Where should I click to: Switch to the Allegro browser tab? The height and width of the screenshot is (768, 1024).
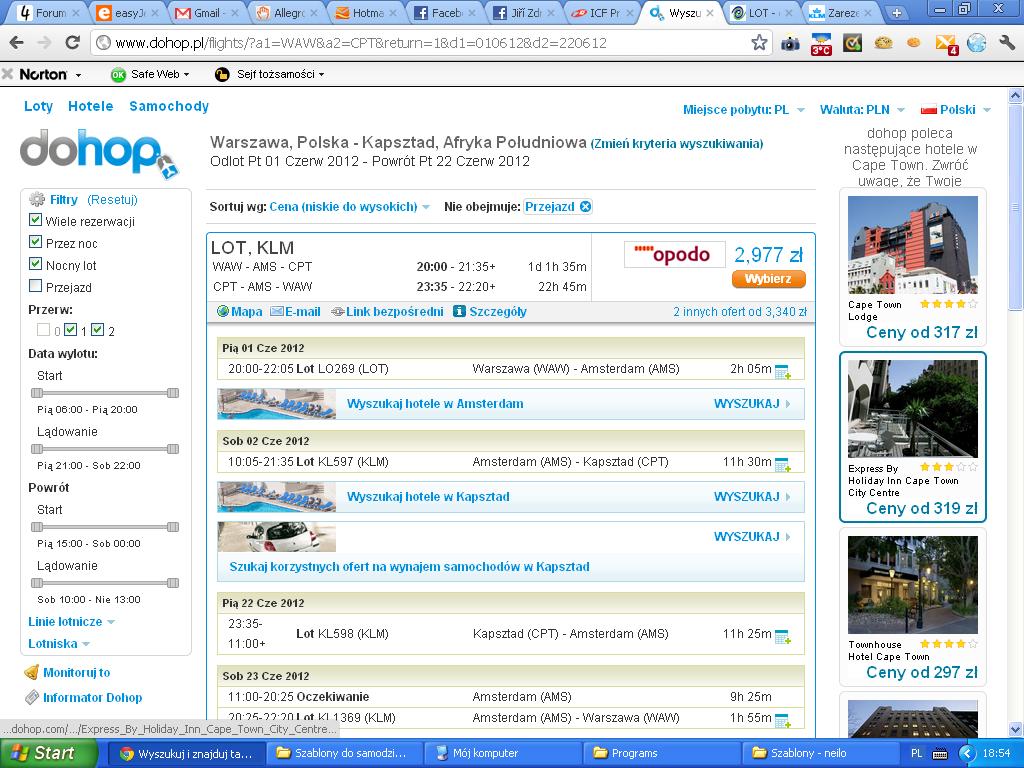(x=288, y=13)
